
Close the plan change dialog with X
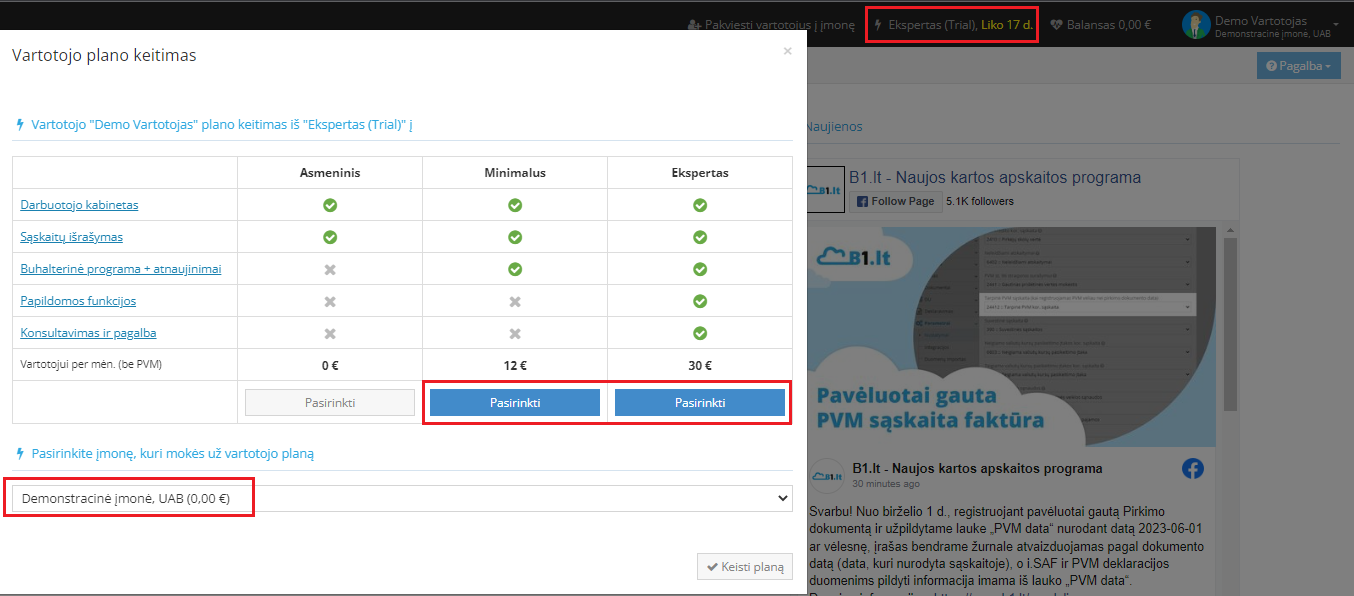787,51
